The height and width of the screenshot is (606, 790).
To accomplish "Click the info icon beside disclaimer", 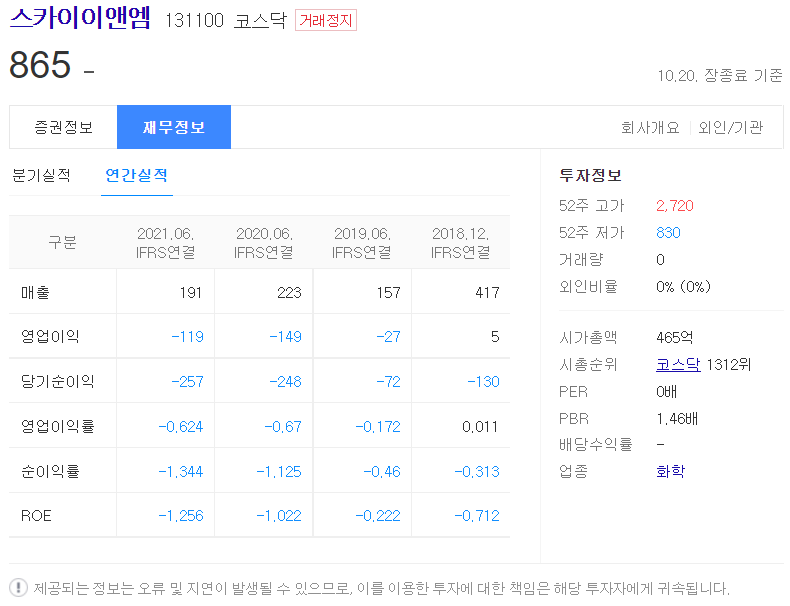I will [19, 587].
